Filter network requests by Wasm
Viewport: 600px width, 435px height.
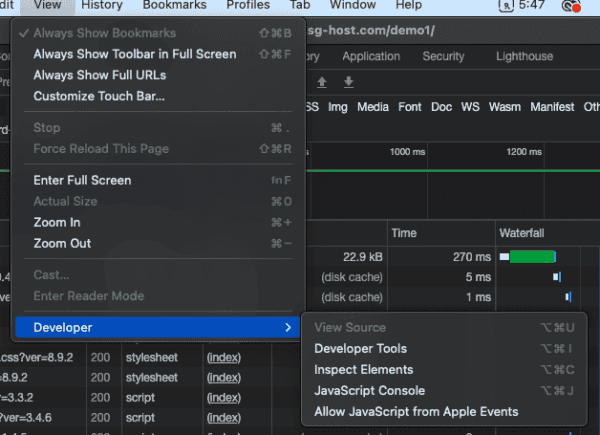(x=505, y=107)
